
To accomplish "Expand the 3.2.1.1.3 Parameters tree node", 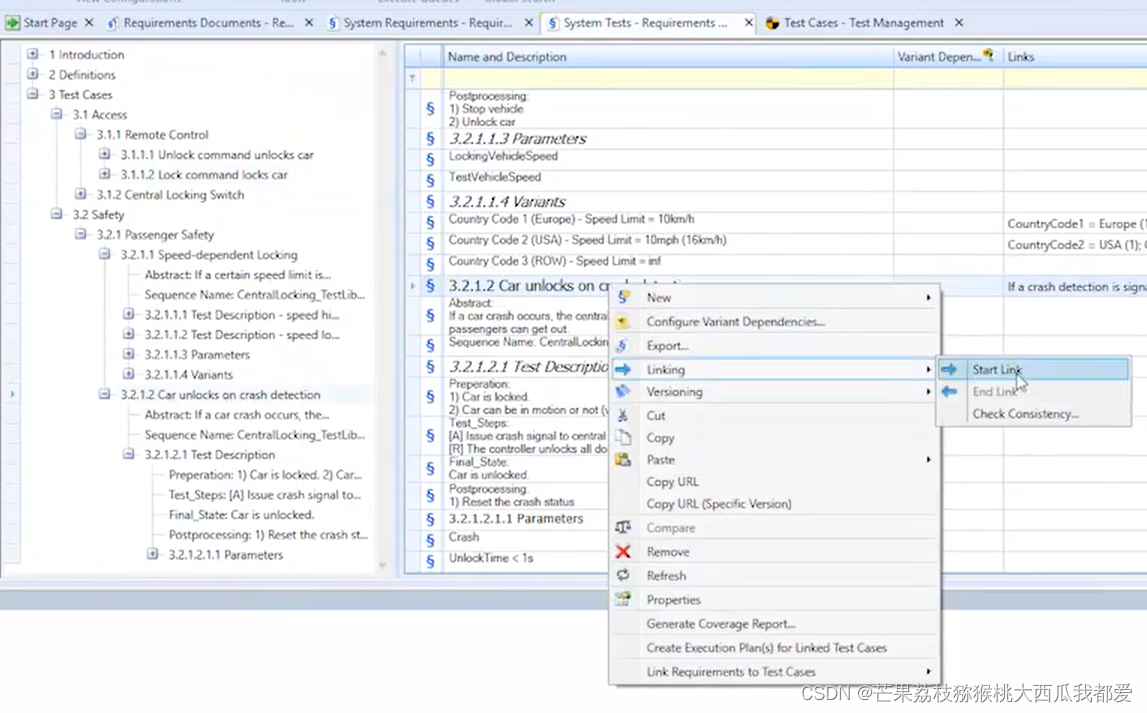I will point(129,354).
